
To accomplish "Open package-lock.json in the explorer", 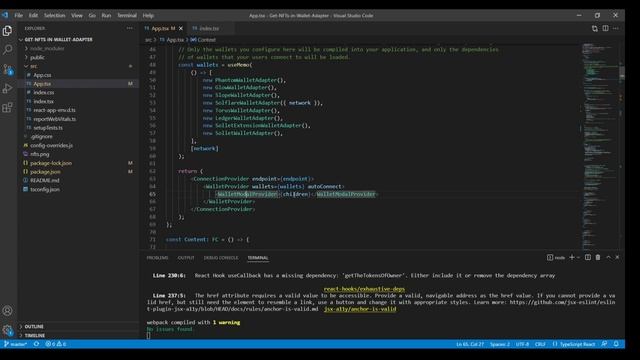I will [x=51, y=163].
